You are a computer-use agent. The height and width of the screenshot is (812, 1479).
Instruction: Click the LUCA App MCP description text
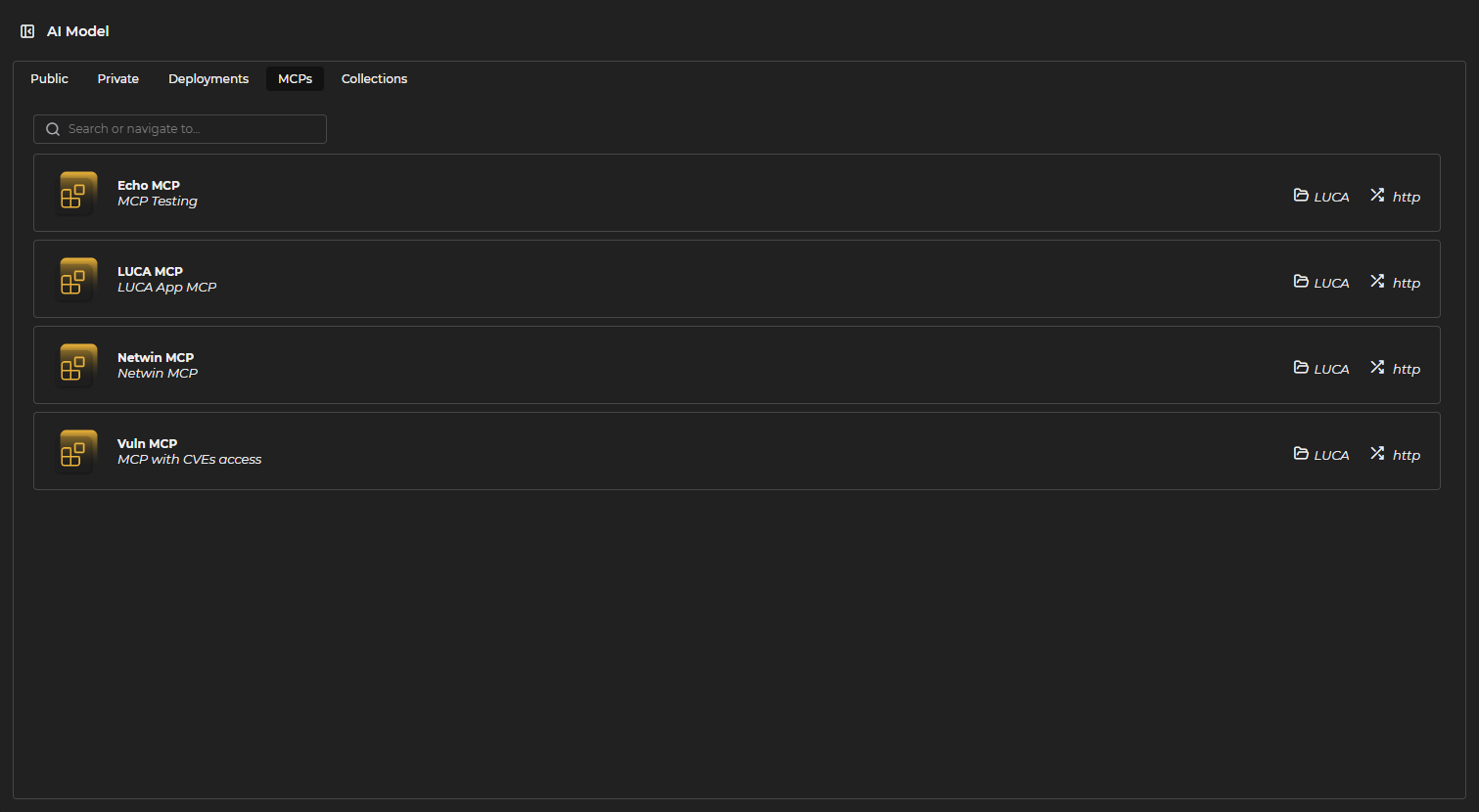pos(167,288)
